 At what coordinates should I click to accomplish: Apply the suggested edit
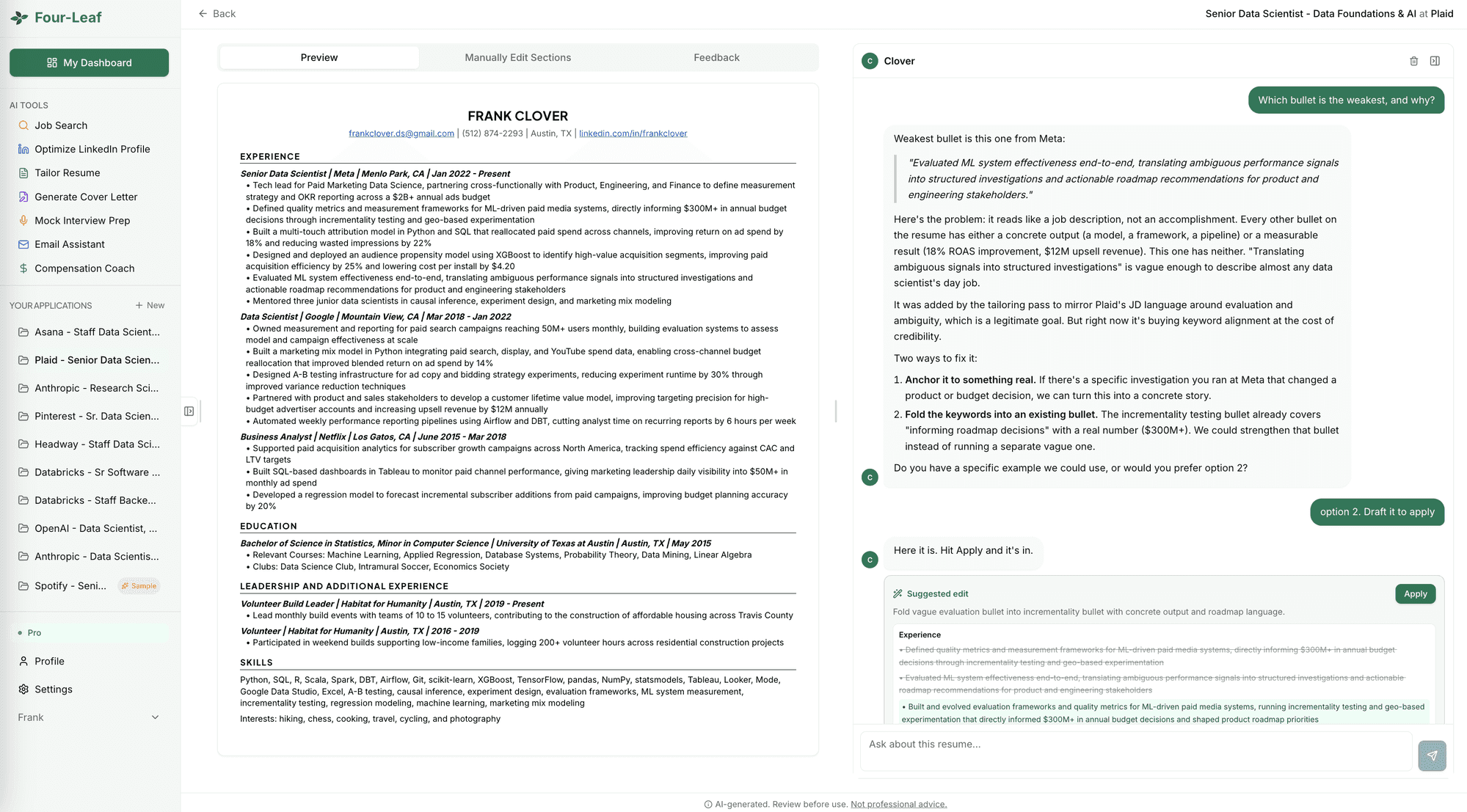tap(1416, 594)
